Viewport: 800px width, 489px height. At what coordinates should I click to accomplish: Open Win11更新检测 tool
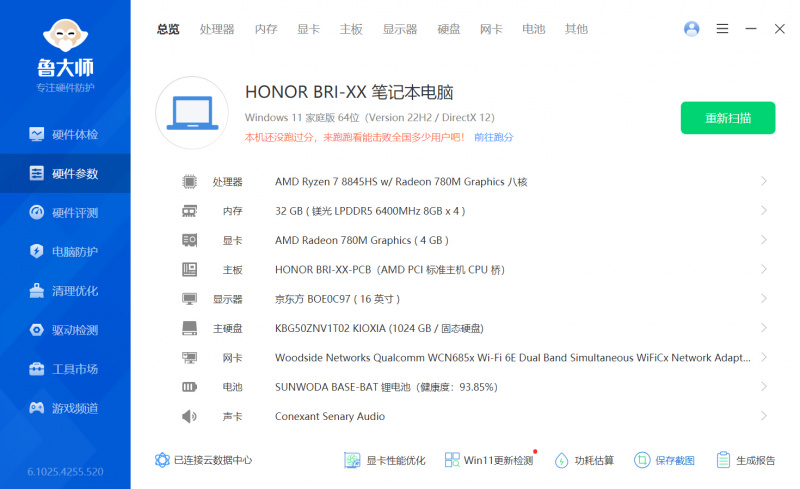(x=489, y=460)
